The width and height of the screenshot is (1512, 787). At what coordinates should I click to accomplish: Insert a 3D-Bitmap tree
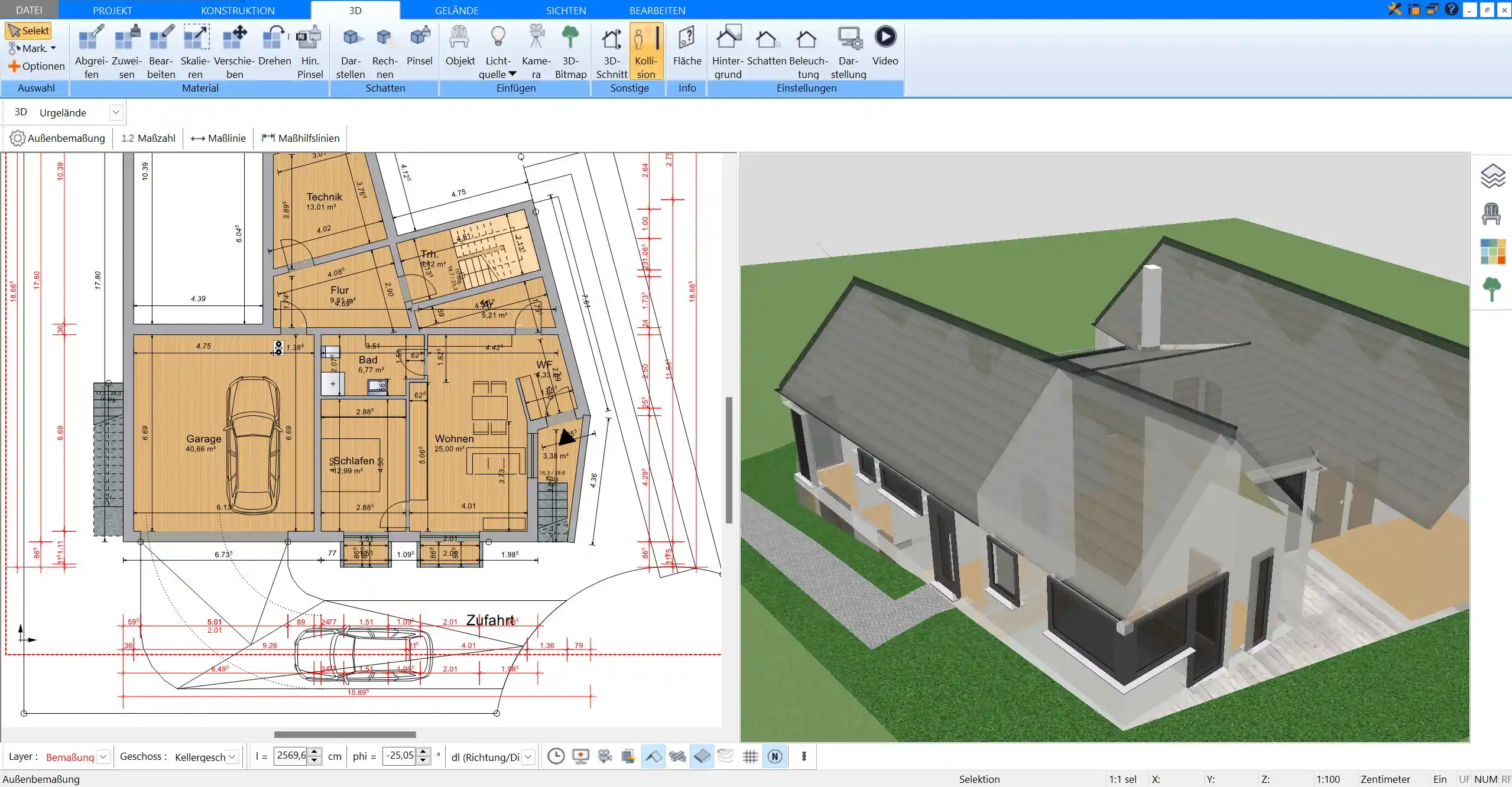click(570, 52)
